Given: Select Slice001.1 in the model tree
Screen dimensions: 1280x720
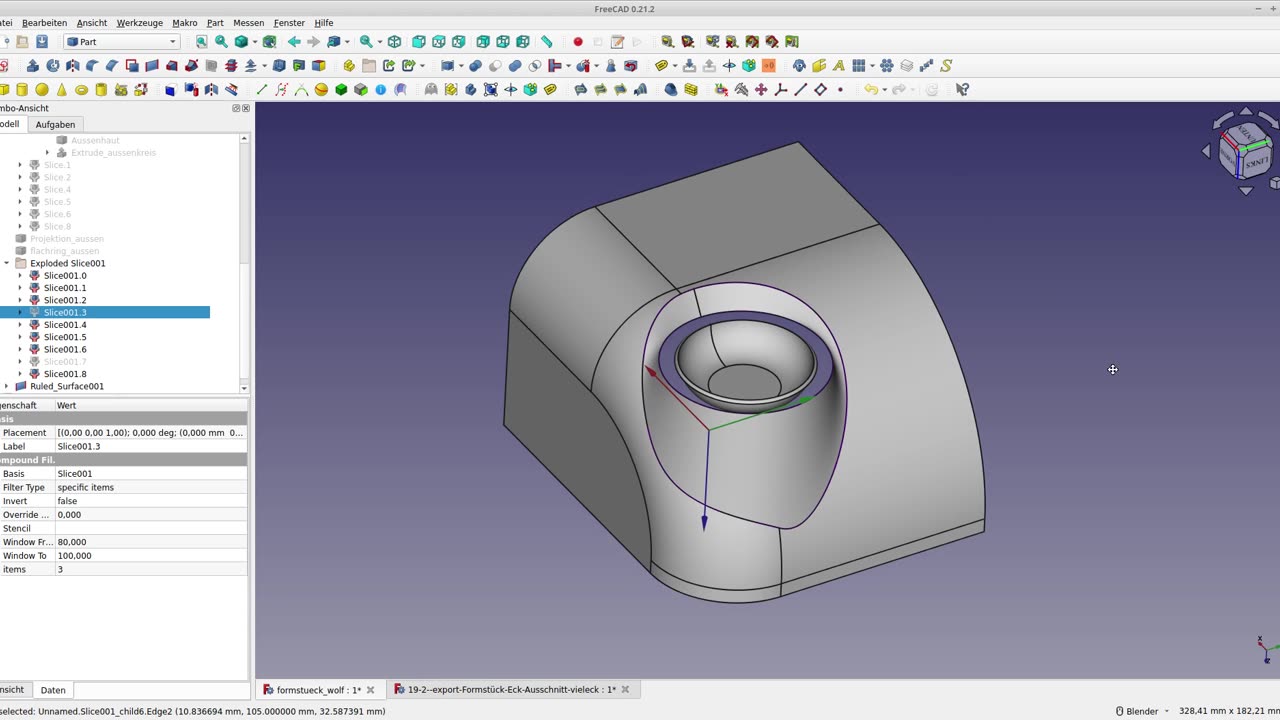Looking at the screenshot, I should click(65, 288).
